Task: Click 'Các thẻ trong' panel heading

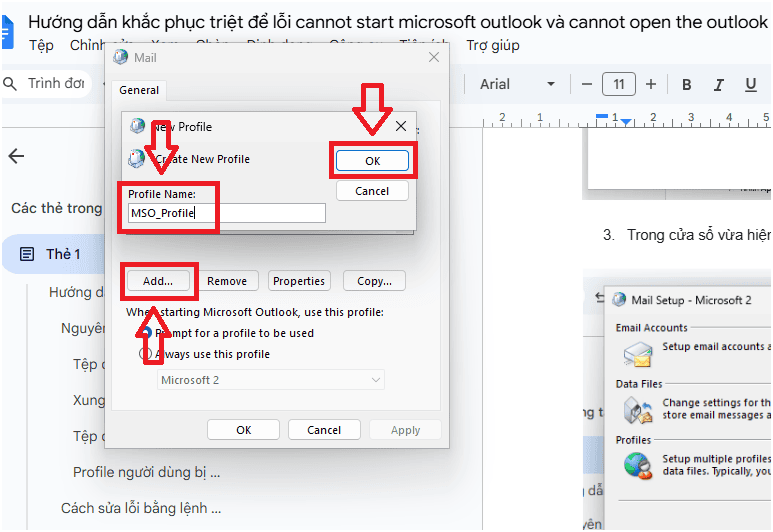Action: click(x=57, y=208)
